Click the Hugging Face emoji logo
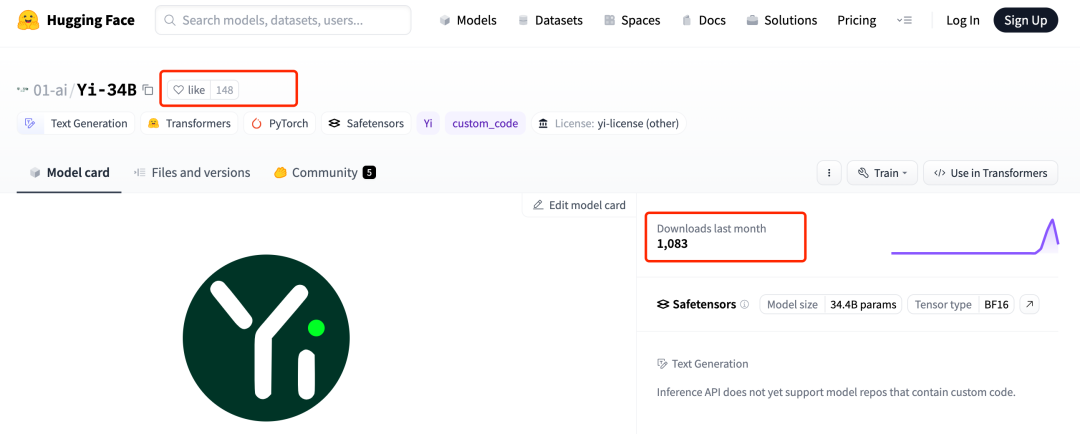The height and width of the screenshot is (434, 1080). tap(28, 20)
